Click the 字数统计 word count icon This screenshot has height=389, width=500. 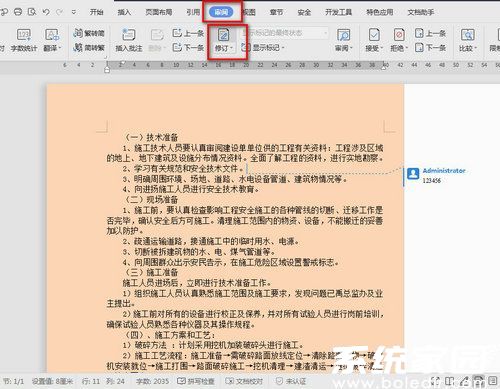tap(24, 35)
